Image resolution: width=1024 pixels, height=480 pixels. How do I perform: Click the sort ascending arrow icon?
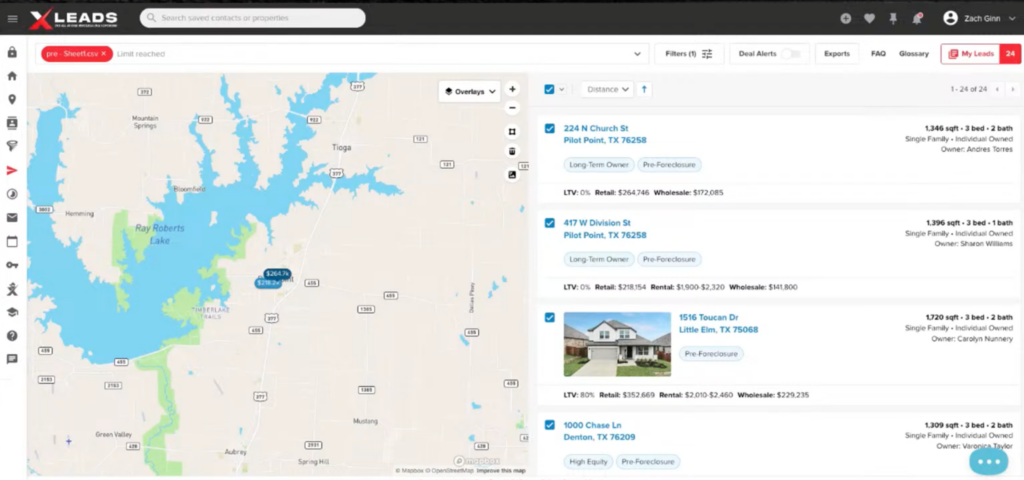[644, 89]
